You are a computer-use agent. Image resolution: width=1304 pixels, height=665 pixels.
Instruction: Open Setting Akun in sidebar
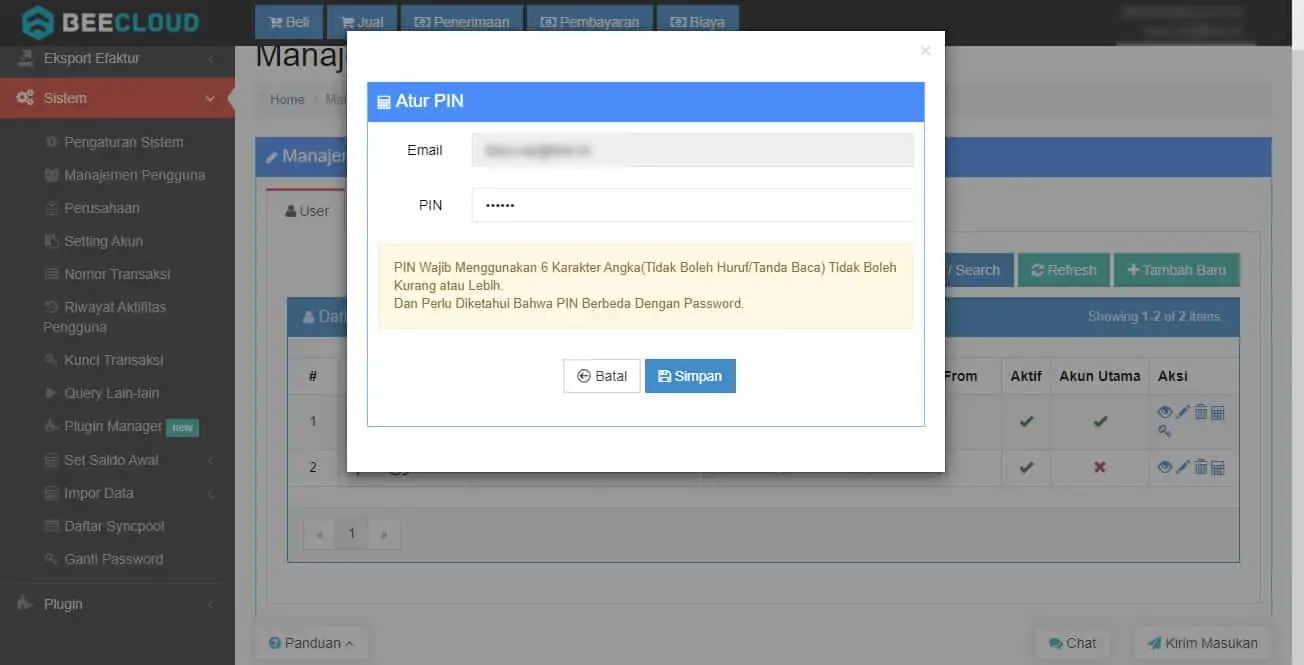coord(103,241)
